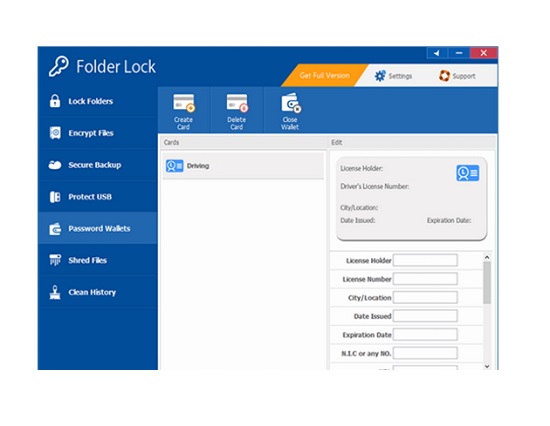Select Protect USB drive icon
This screenshot has width=550, height=426.
[55, 197]
